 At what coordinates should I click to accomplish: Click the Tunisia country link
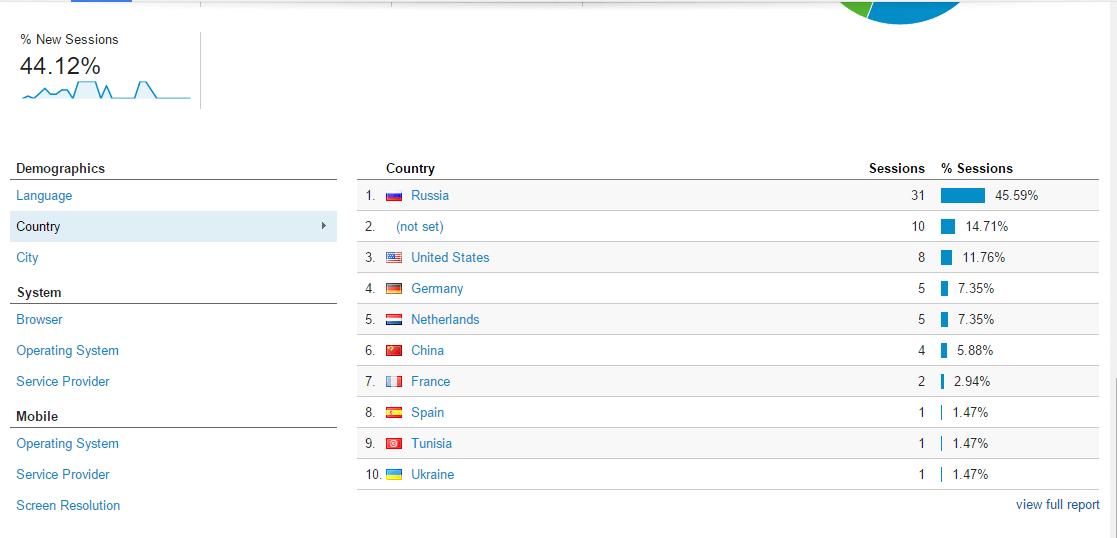tap(432, 443)
